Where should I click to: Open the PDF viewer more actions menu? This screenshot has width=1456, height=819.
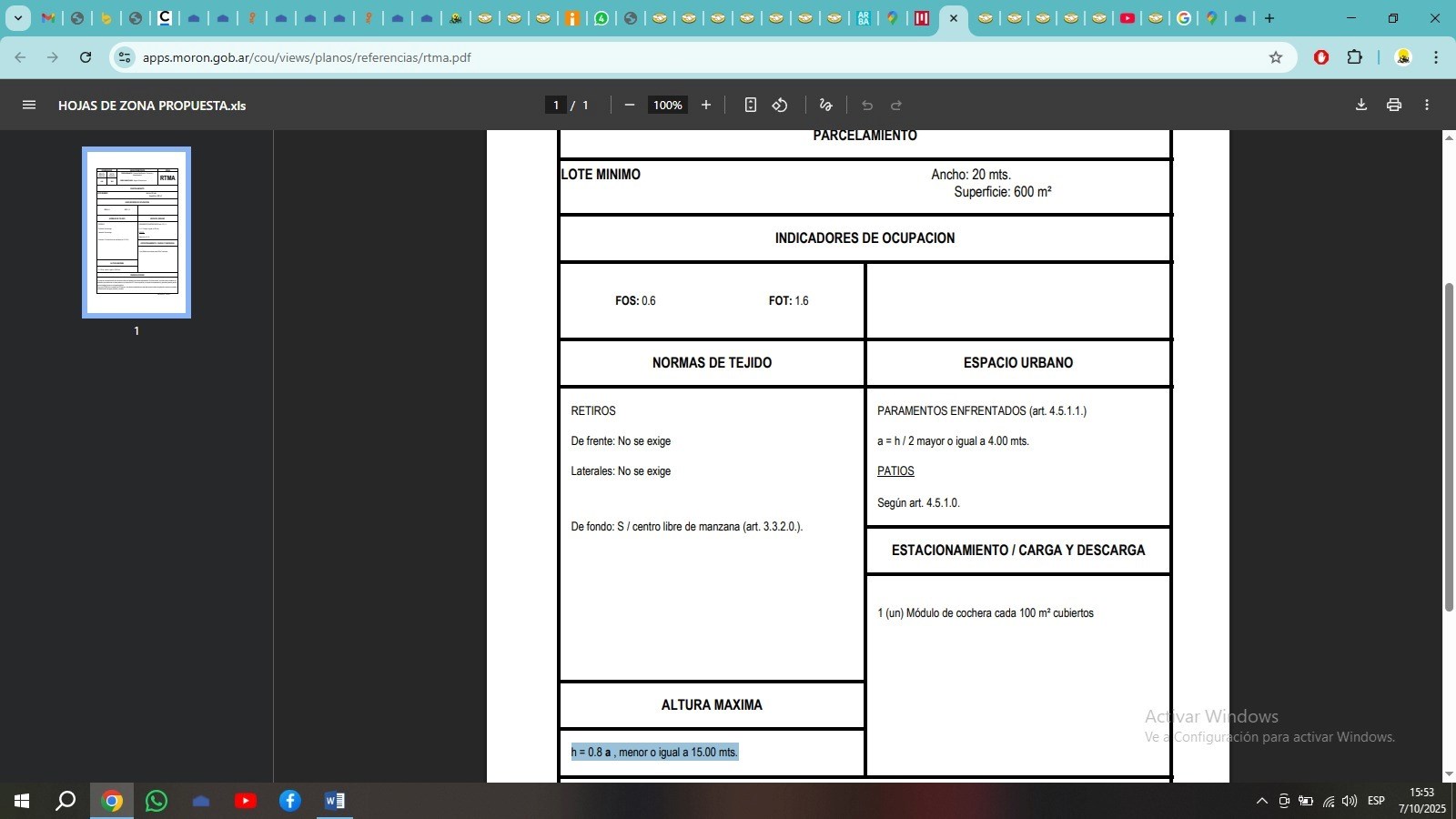(x=1427, y=105)
